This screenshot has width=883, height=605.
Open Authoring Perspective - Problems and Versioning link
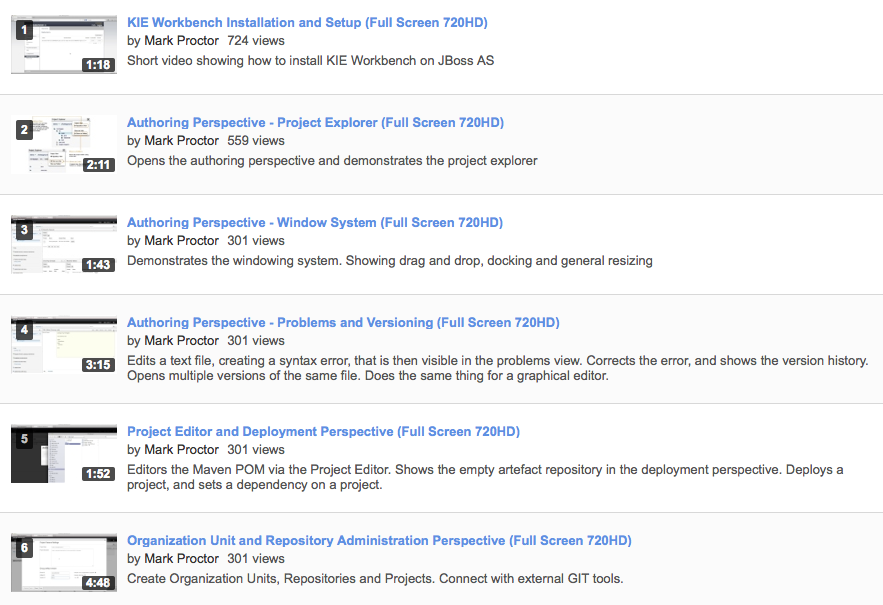point(343,323)
